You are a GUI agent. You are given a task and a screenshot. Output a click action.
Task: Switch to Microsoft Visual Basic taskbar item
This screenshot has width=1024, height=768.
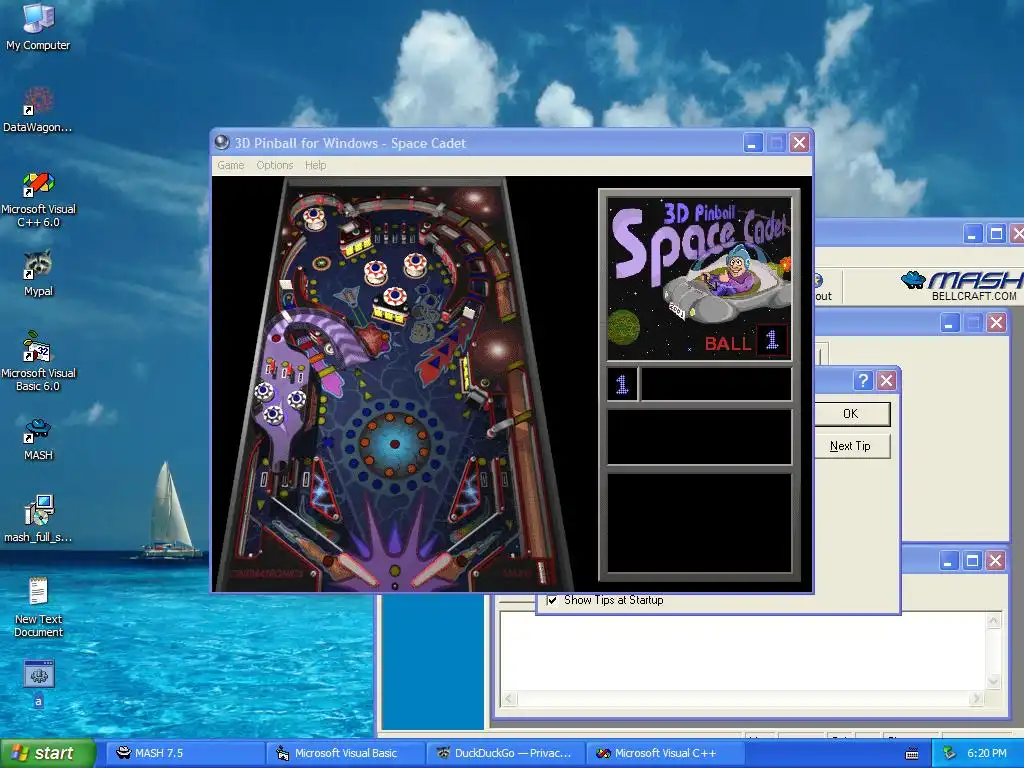pos(345,754)
